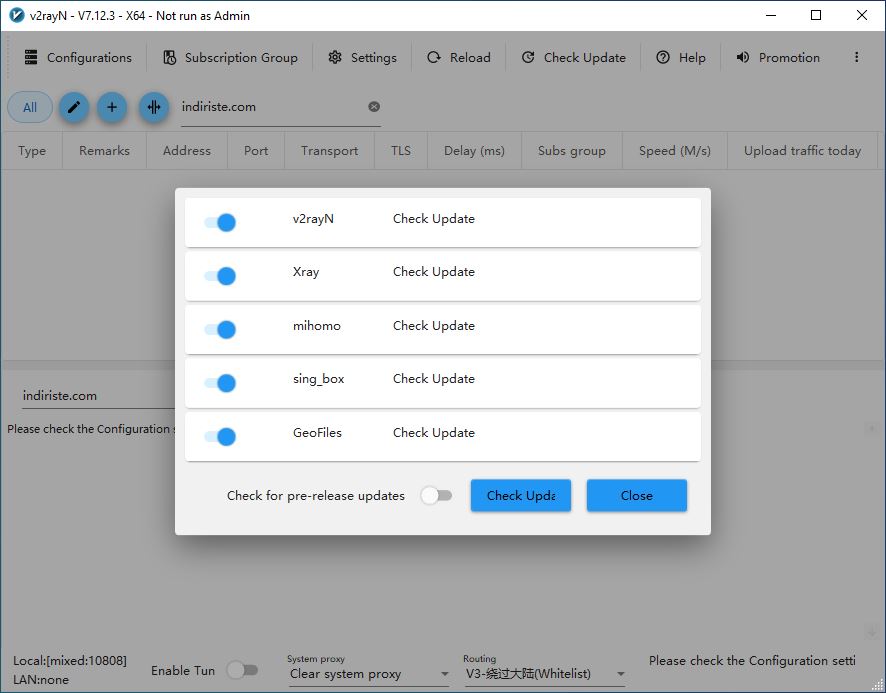Open the three-dot overflow menu

coord(857,57)
